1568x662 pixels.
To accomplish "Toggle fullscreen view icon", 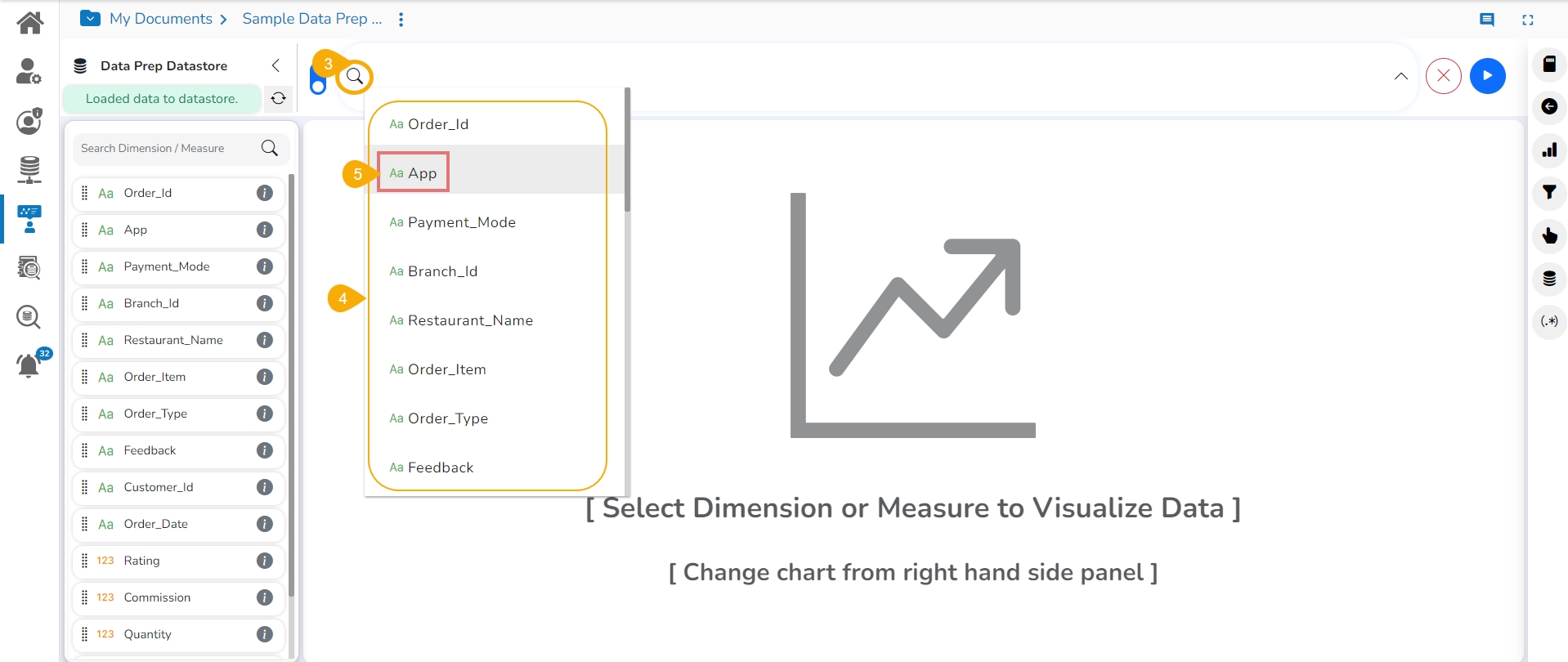I will click(1527, 20).
